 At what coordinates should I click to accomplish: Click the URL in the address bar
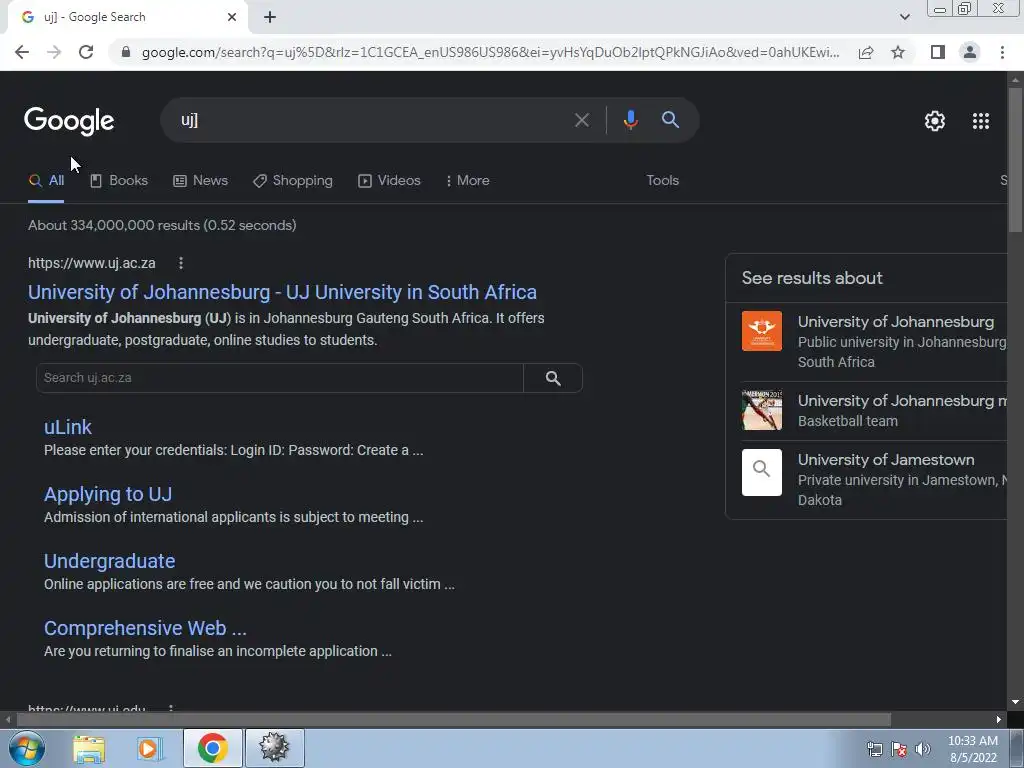click(490, 52)
